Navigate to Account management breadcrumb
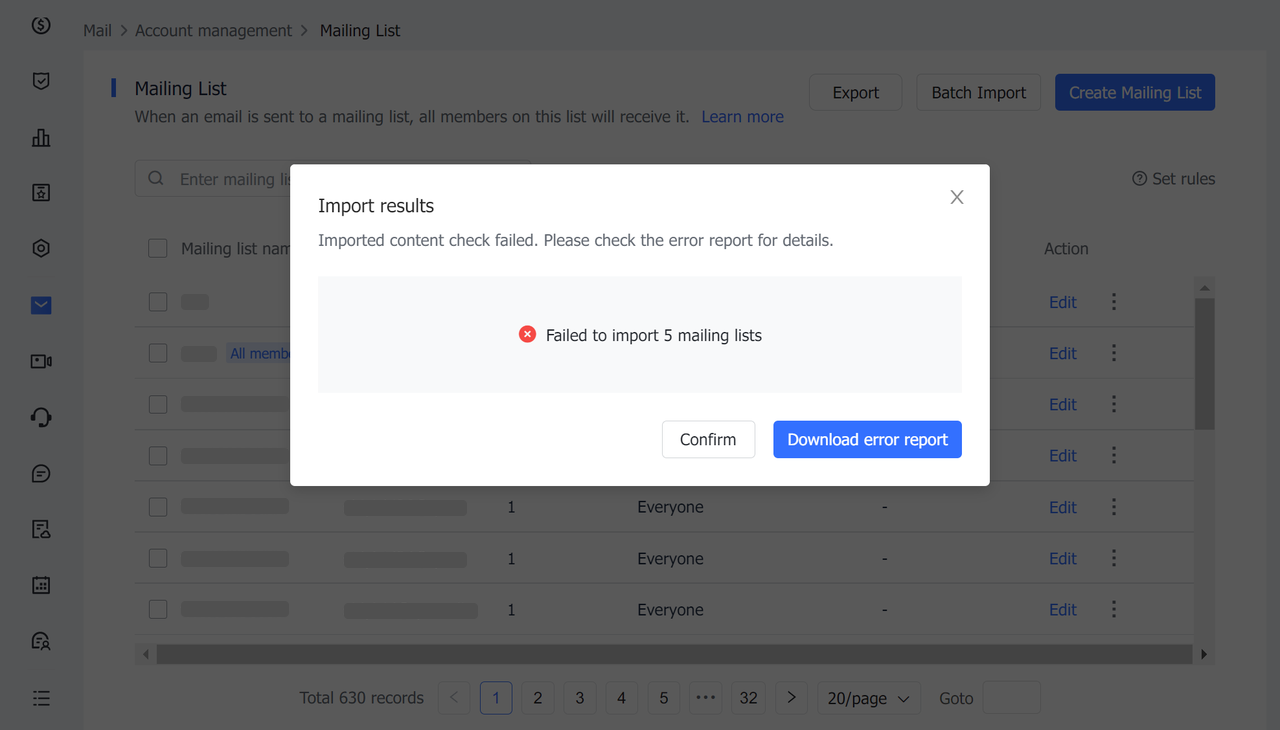This screenshot has height=730, width=1280. pos(213,30)
